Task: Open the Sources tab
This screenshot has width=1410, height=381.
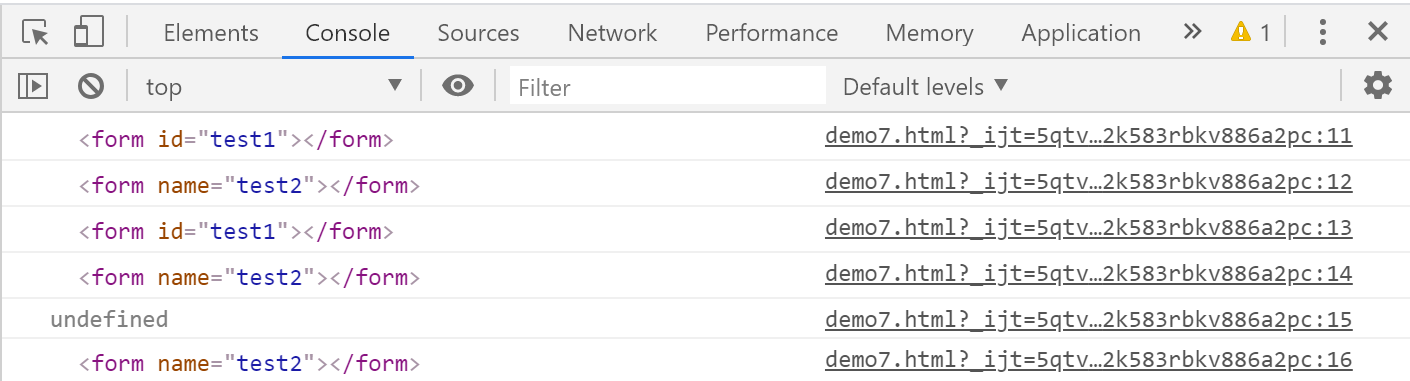Action: (x=478, y=33)
